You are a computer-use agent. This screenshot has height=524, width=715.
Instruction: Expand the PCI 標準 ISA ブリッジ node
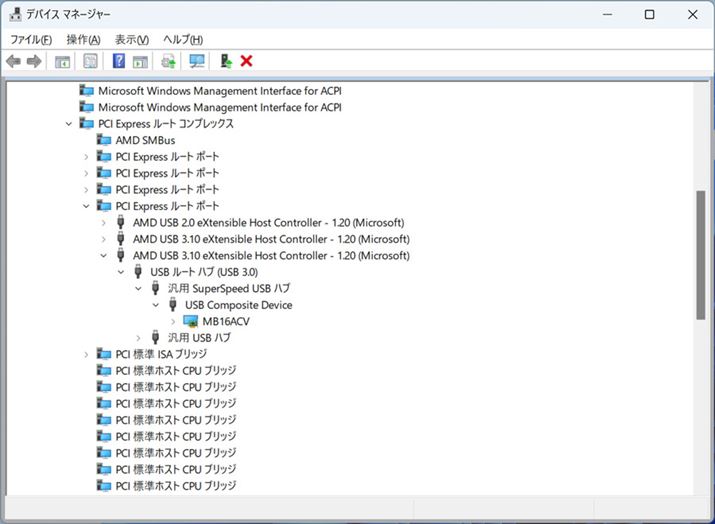click(x=86, y=355)
